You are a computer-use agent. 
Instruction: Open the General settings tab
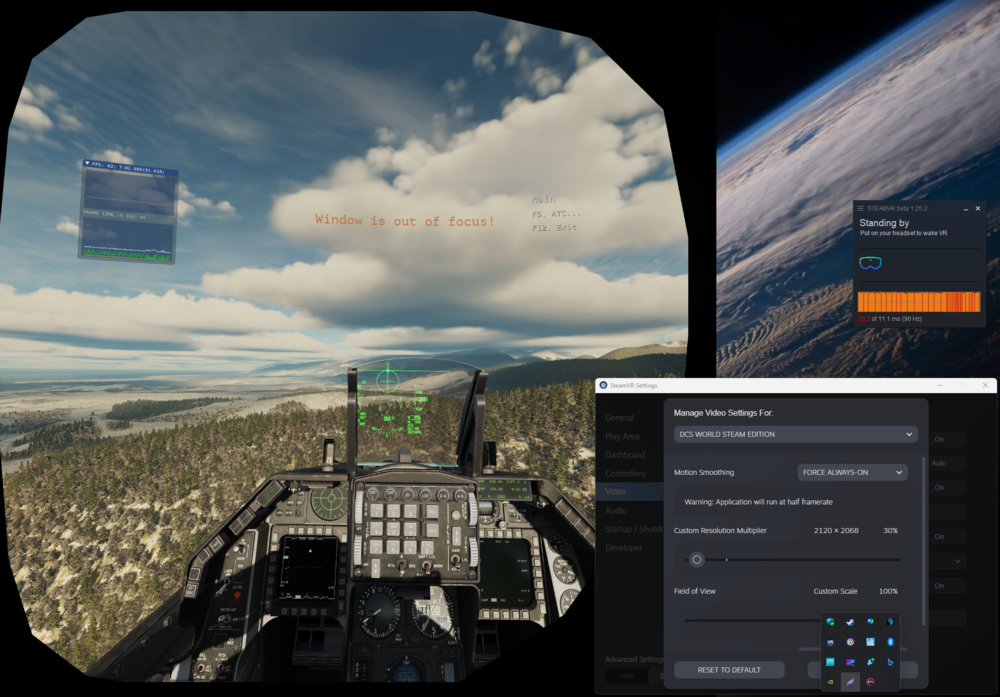pyautogui.click(x=619, y=418)
